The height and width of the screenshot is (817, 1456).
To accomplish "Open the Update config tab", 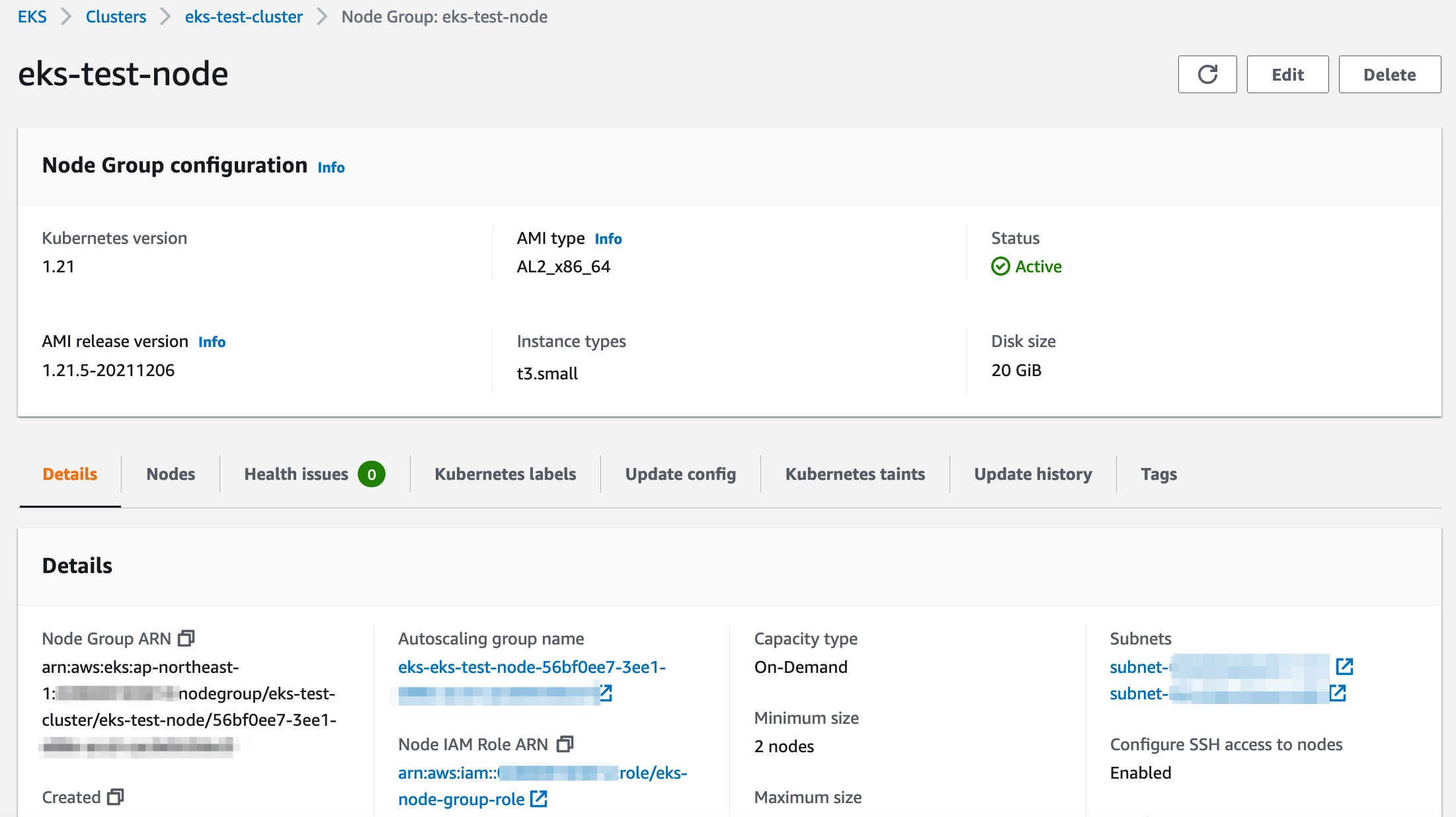I will (x=680, y=474).
